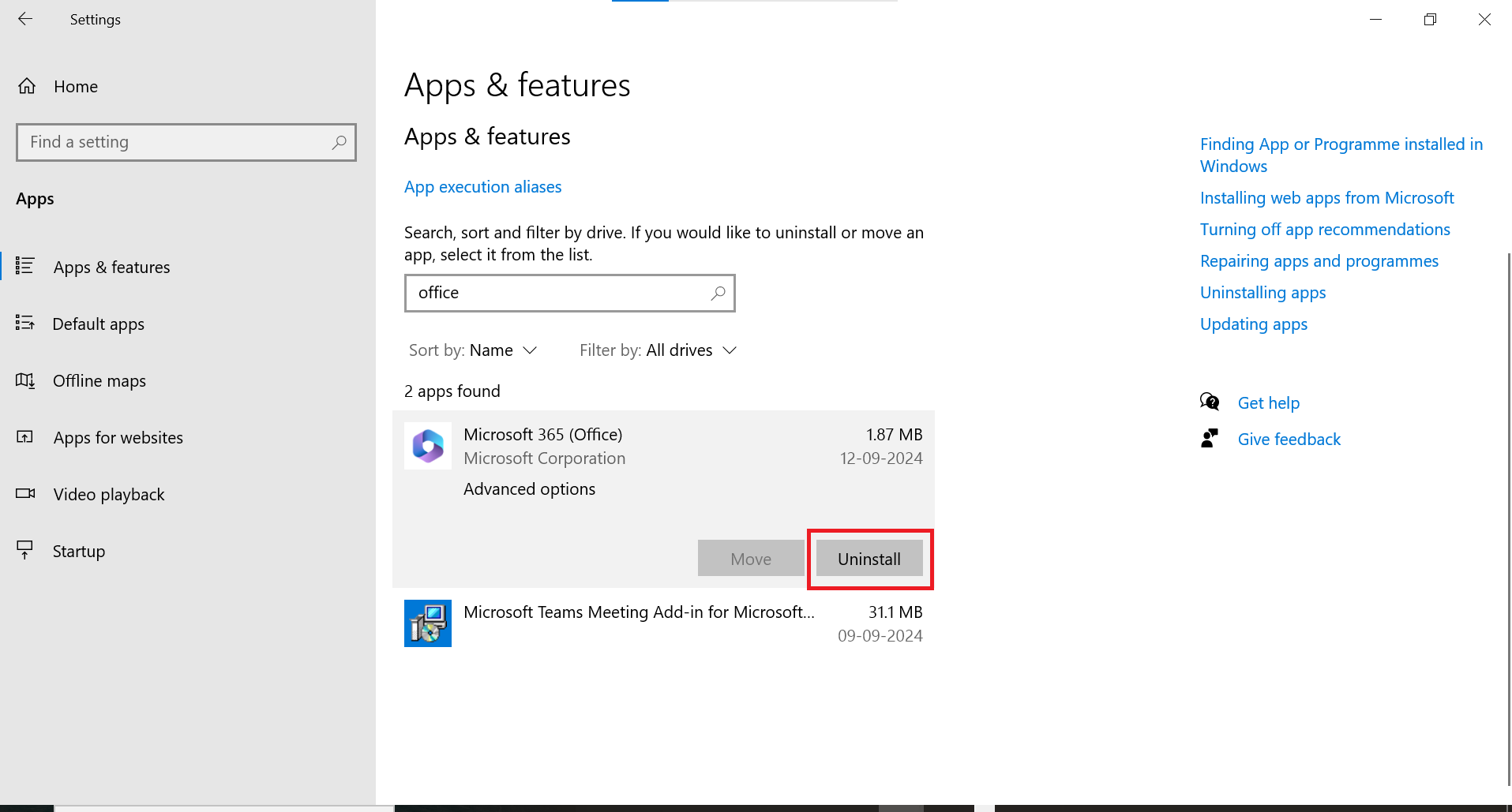Open Startup settings page

tap(78, 552)
